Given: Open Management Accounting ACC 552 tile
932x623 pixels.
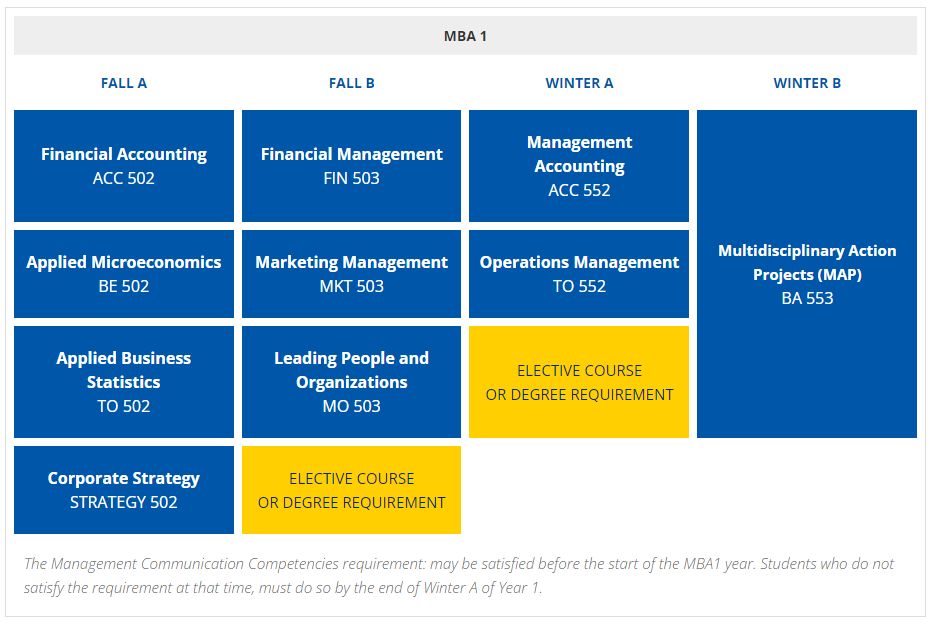Looking at the screenshot, I should 579,166.
